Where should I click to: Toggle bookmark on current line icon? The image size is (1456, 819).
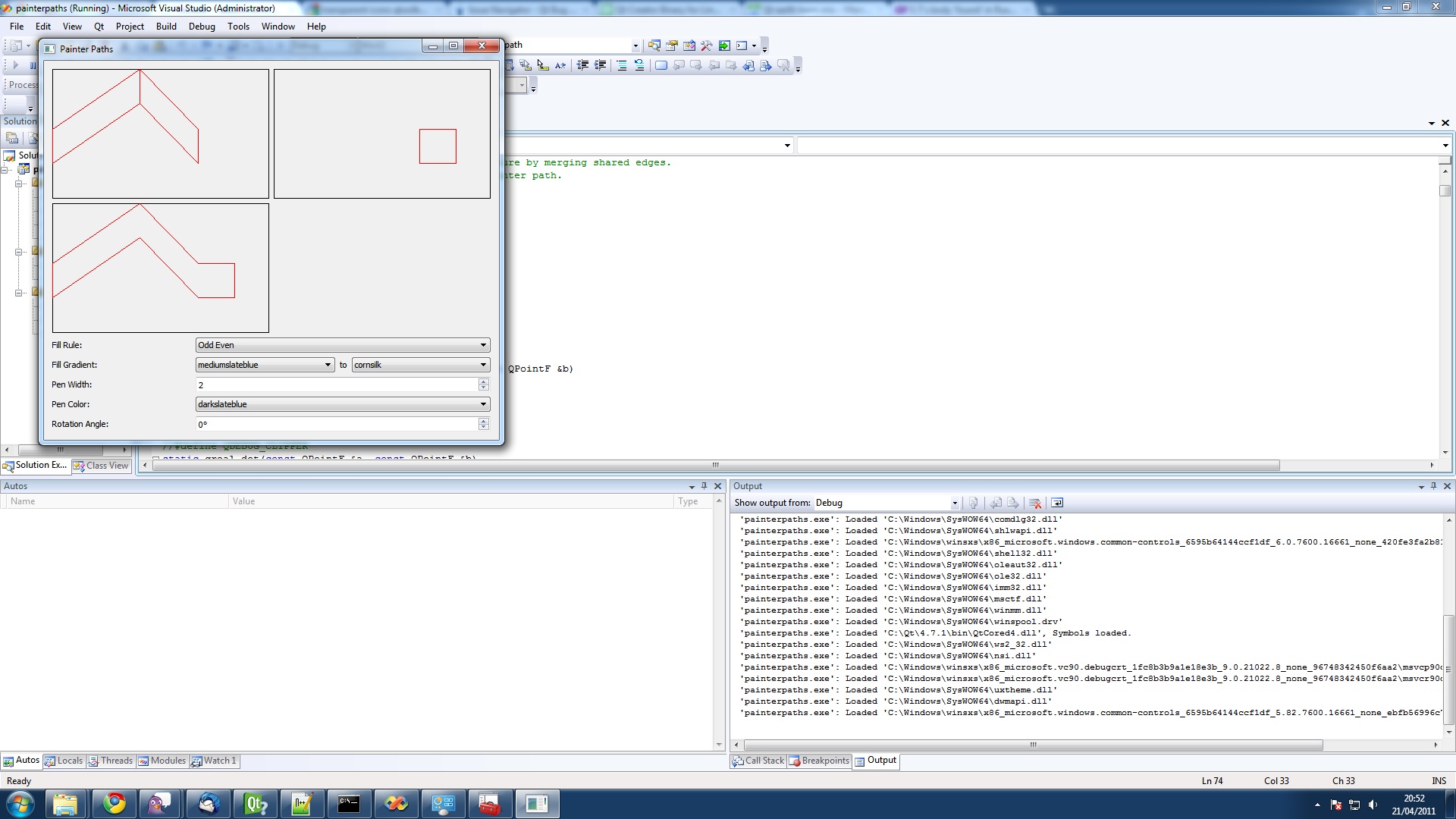tap(661, 65)
